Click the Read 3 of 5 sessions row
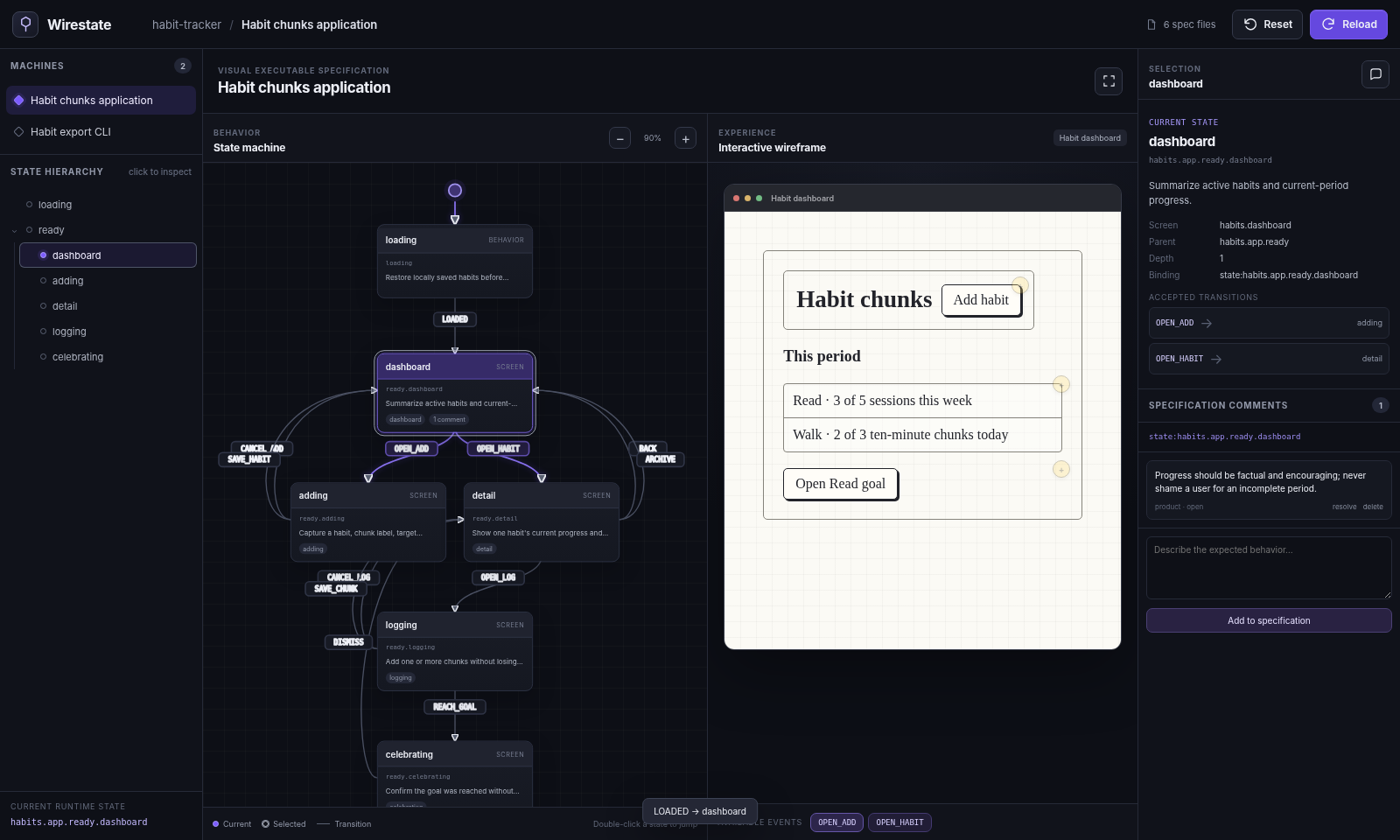This screenshot has width=1400, height=840. [922, 401]
